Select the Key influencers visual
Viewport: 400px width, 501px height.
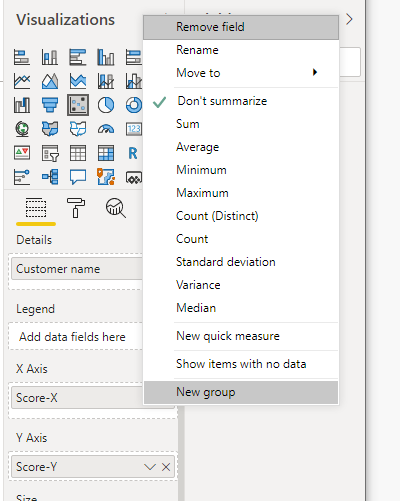[22, 177]
